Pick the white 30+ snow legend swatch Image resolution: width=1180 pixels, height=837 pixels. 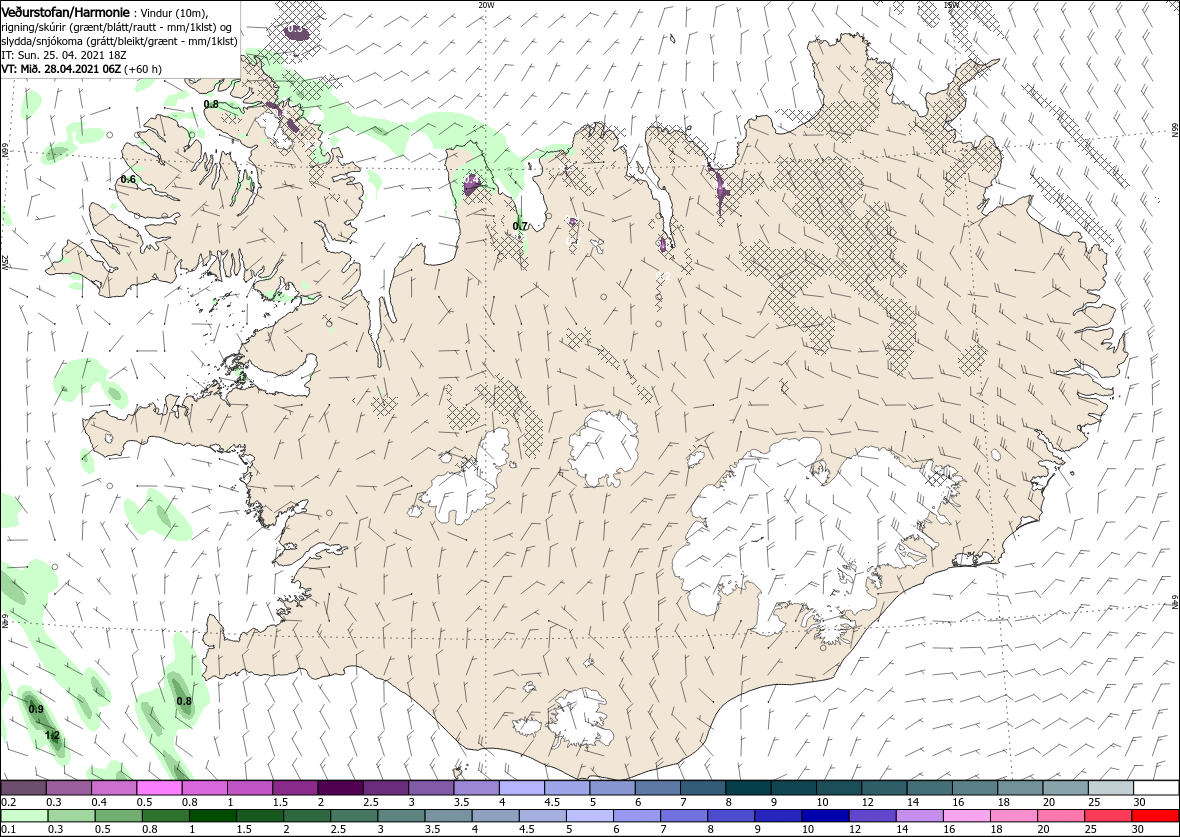(x=1156, y=788)
